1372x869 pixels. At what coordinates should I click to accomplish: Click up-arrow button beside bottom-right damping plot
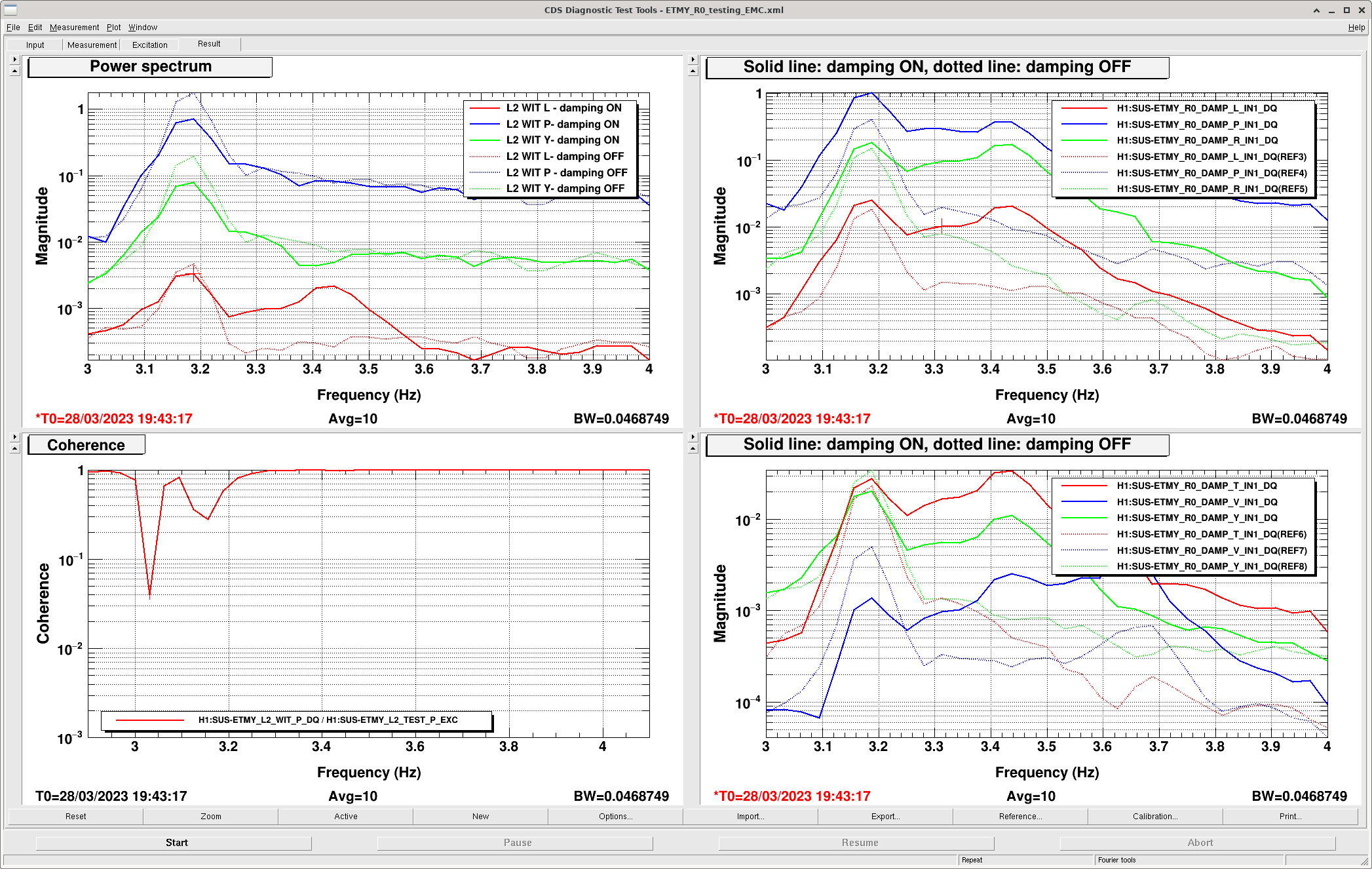pos(693,448)
